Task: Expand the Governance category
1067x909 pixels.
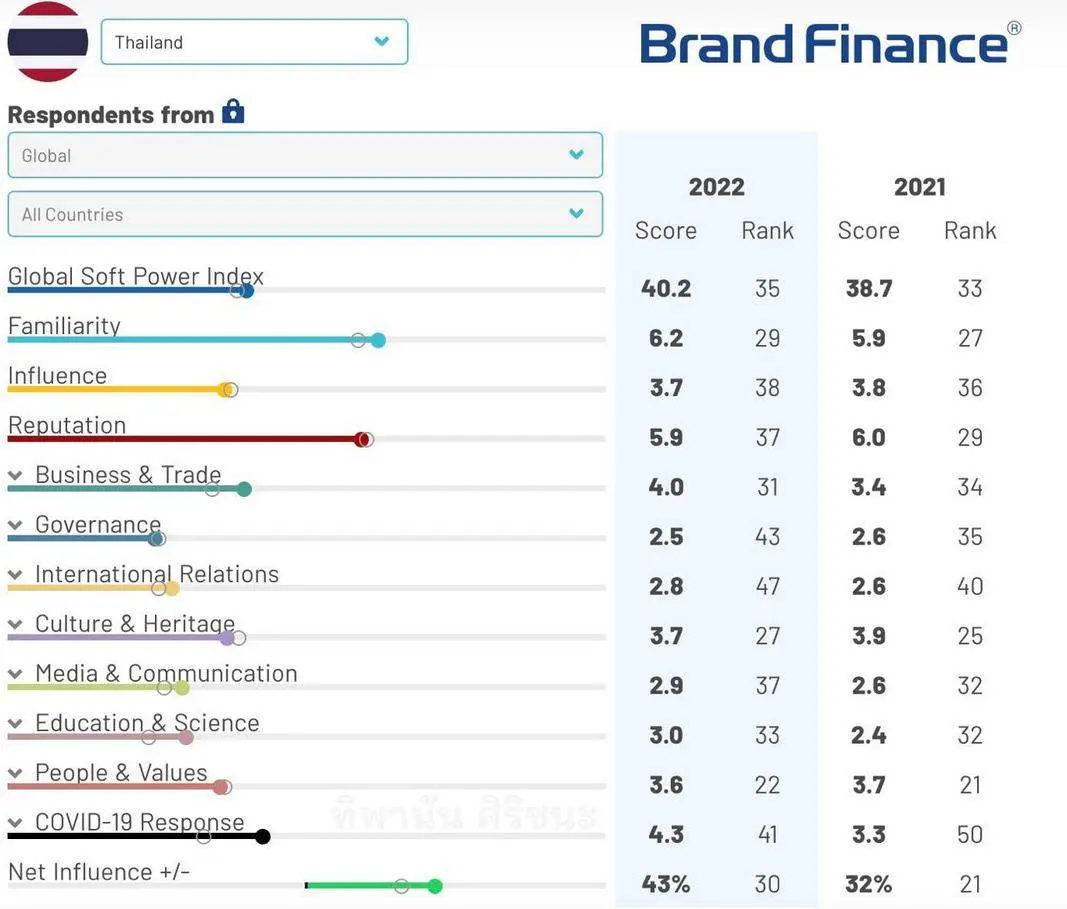Action: pyautogui.click(x=15, y=526)
